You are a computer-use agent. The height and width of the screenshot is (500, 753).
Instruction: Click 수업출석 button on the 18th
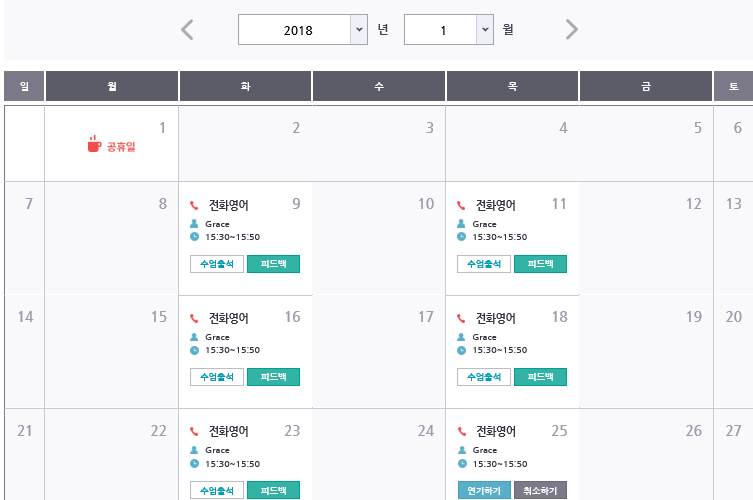point(484,377)
